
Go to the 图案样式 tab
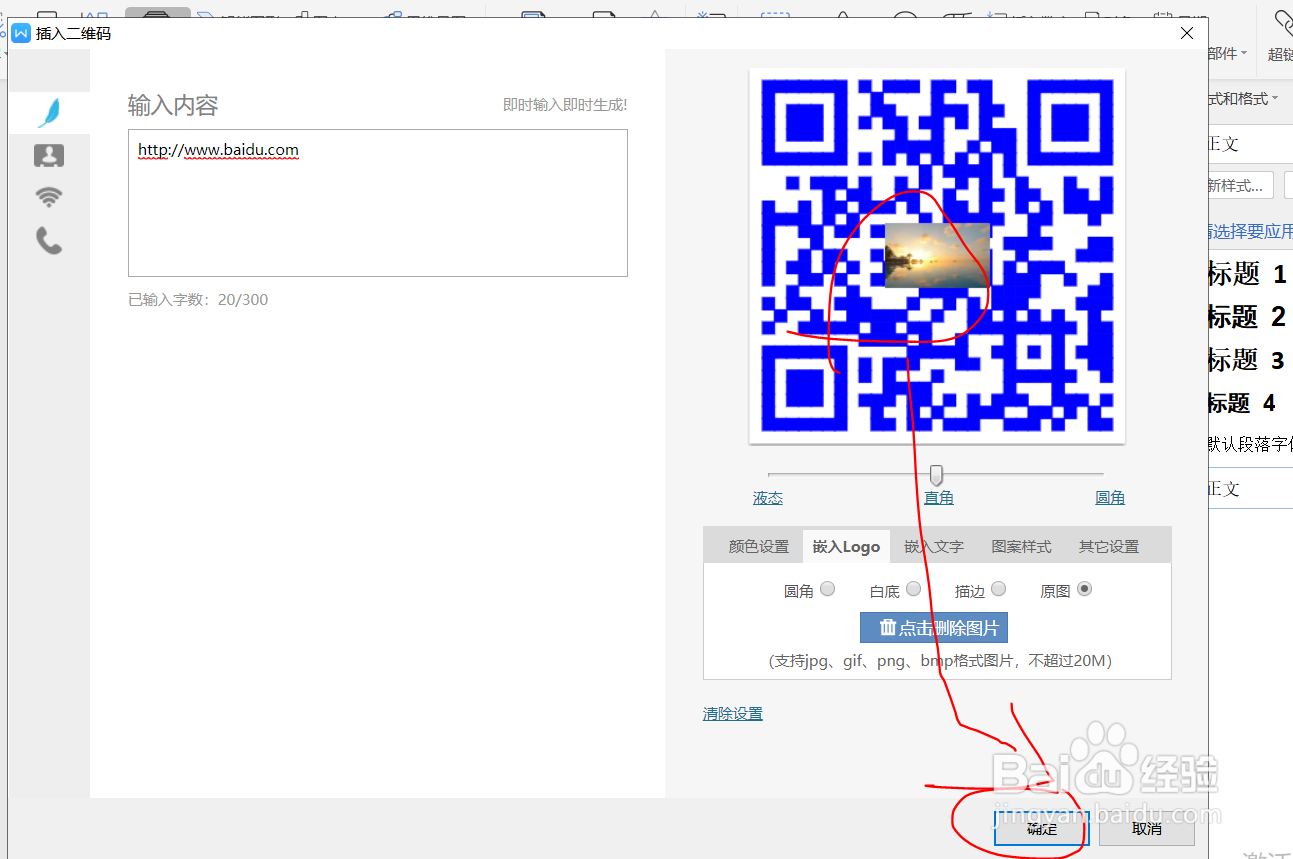point(1021,547)
